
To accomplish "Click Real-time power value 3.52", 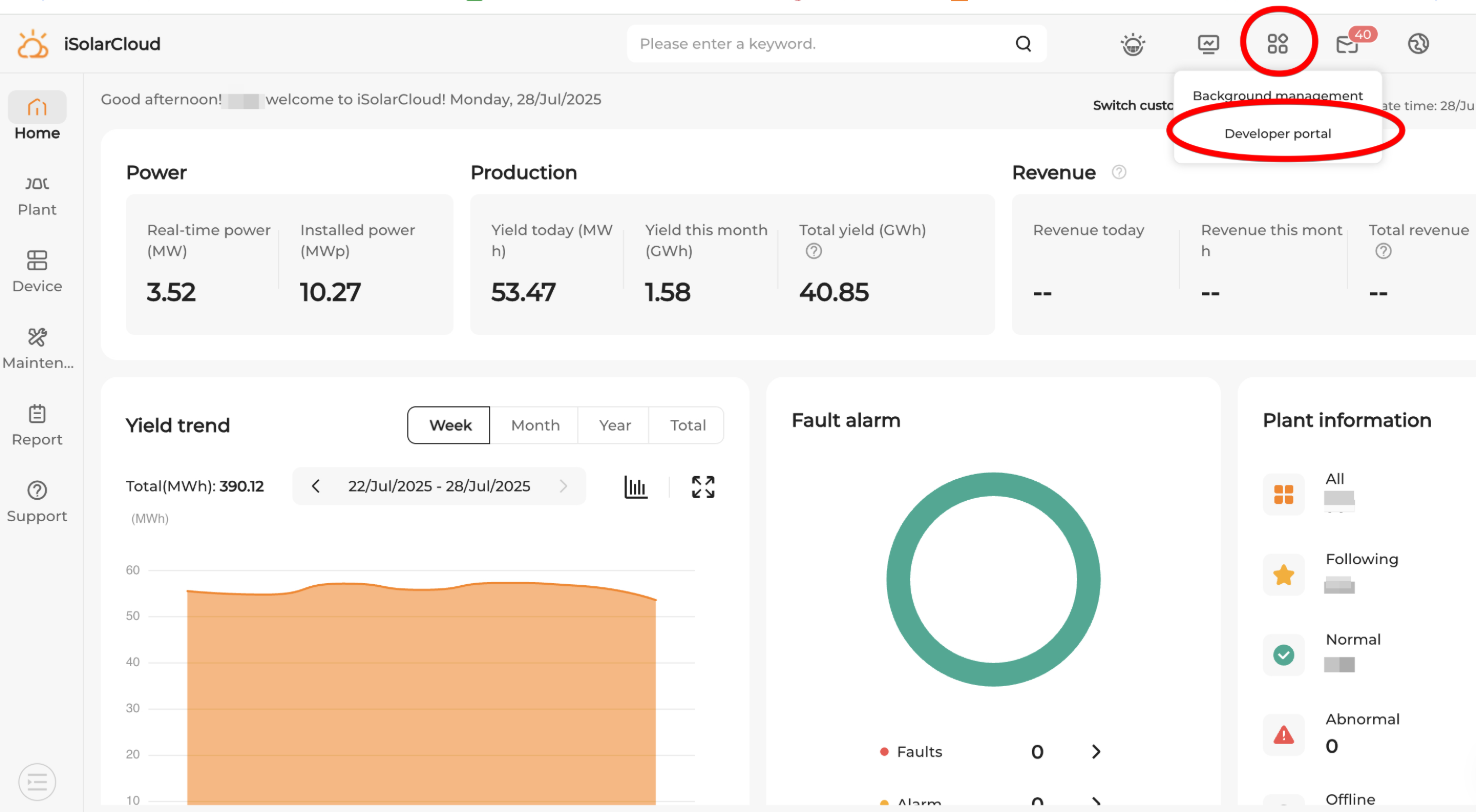I will pos(171,292).
